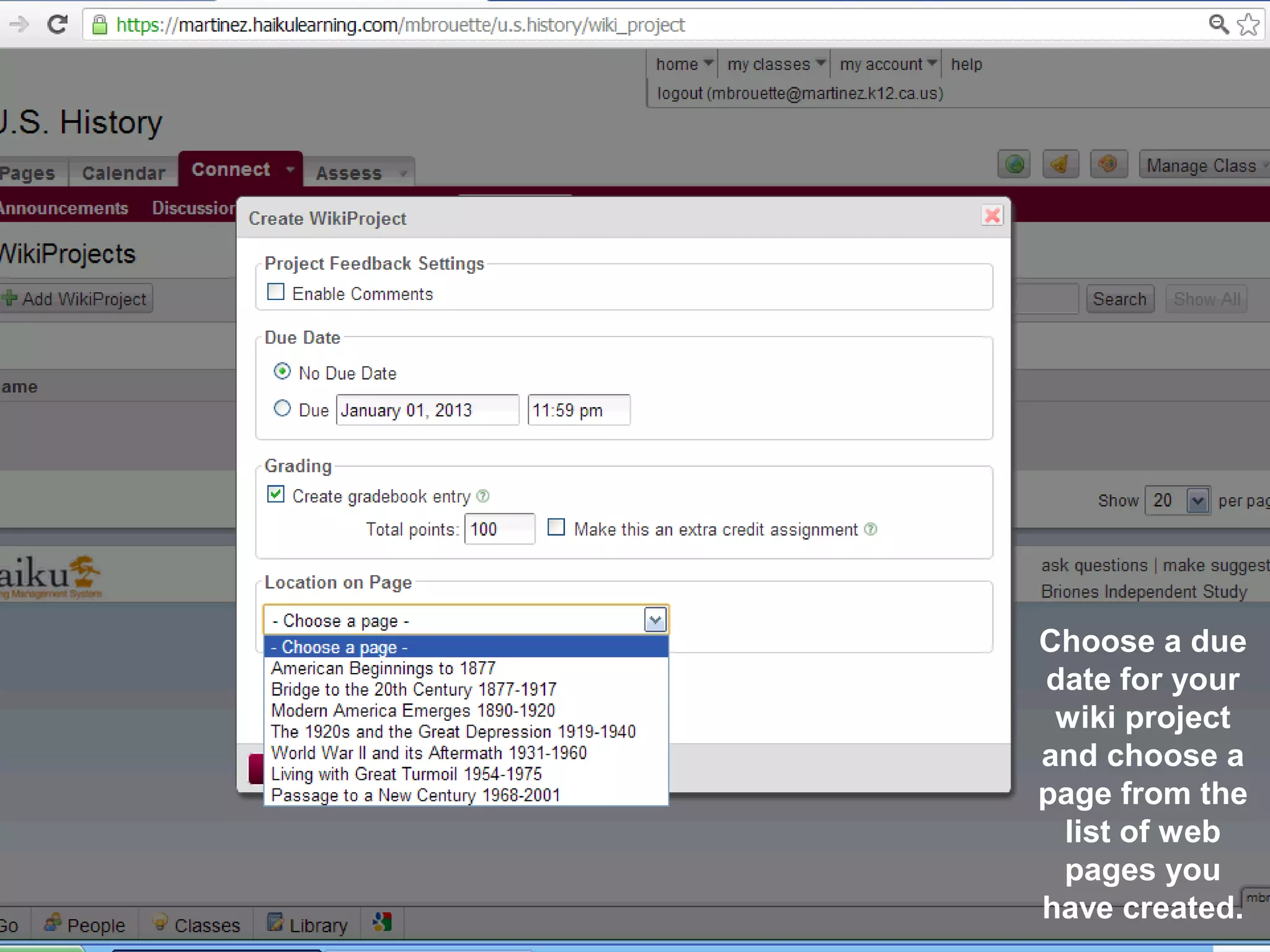Click the green padlock security icon
The image size is (1270, 952).
tap(99, 25)
